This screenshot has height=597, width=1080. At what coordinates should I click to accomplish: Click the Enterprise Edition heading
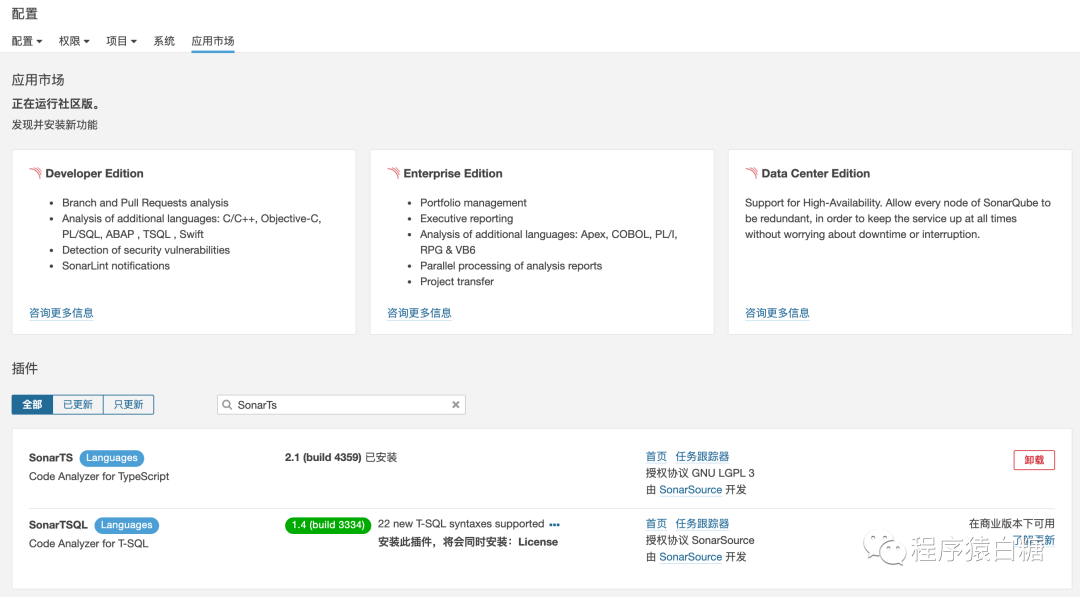click(x=453, y=174)
